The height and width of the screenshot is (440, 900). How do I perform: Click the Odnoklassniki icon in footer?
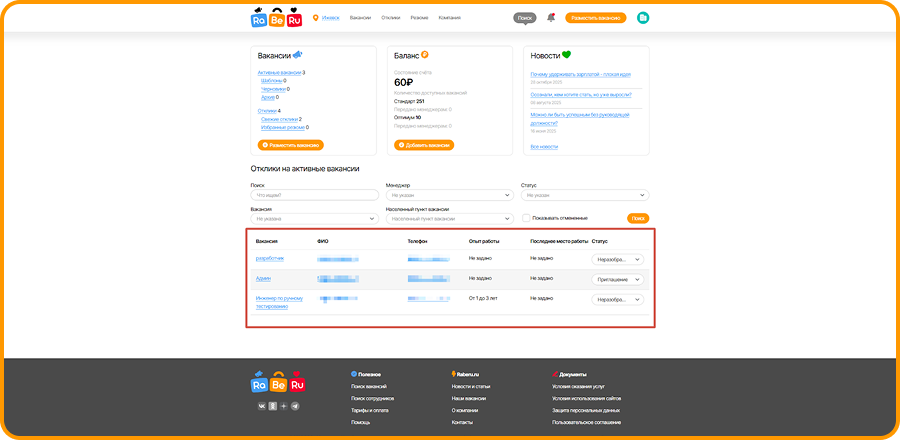[x=273, y=406]
